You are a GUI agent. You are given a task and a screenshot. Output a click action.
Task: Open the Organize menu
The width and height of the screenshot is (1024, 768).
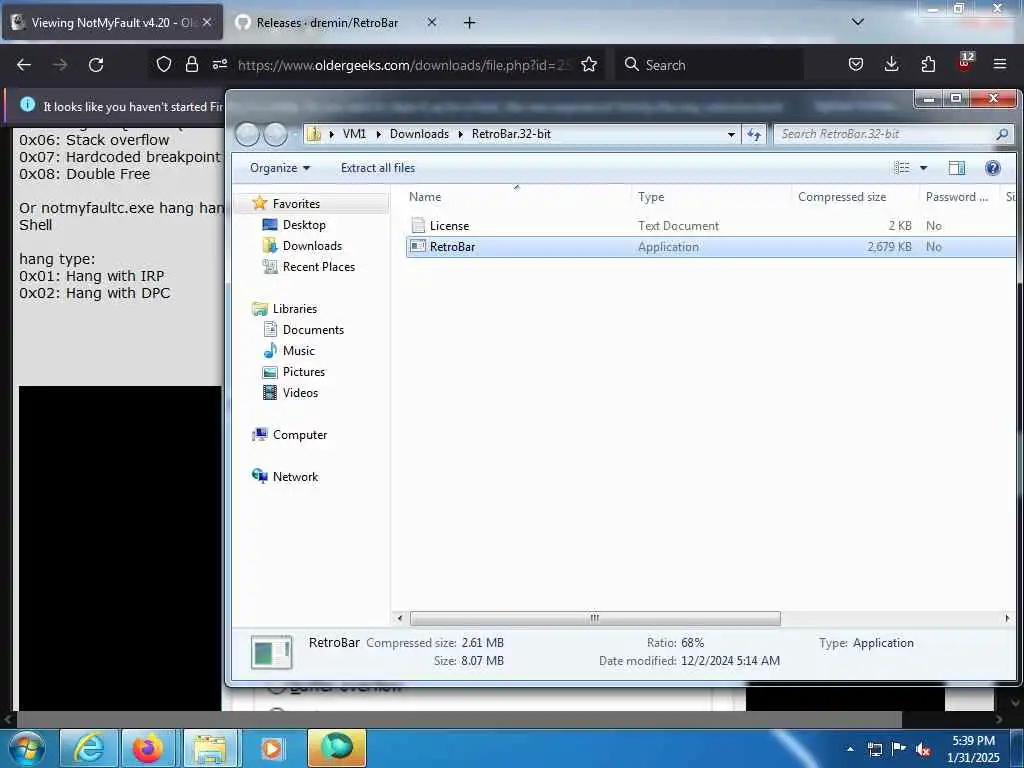tap(280, 168)
